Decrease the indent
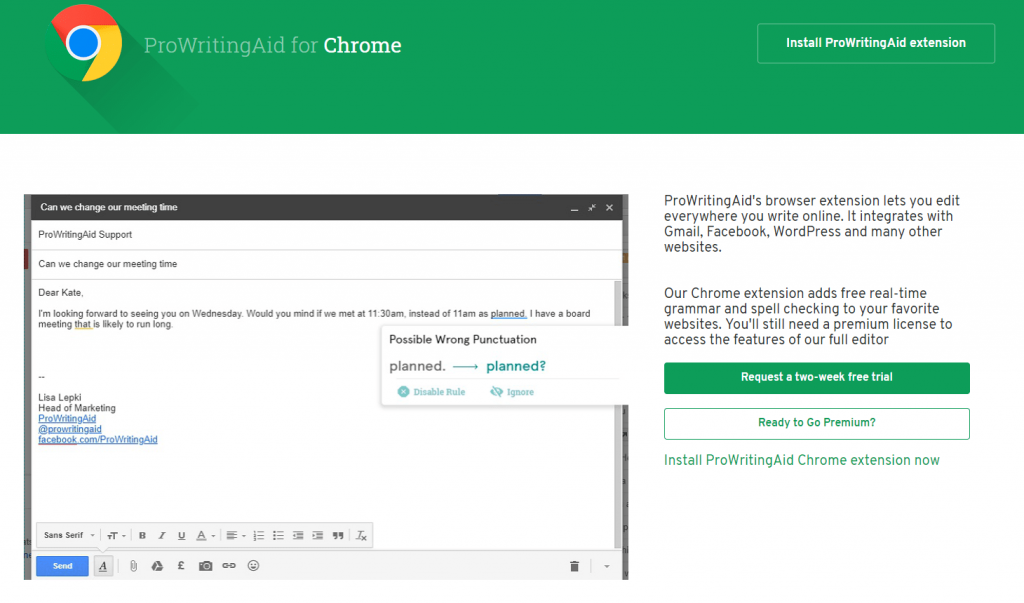 pyautogui.click(x=298, y=536)
